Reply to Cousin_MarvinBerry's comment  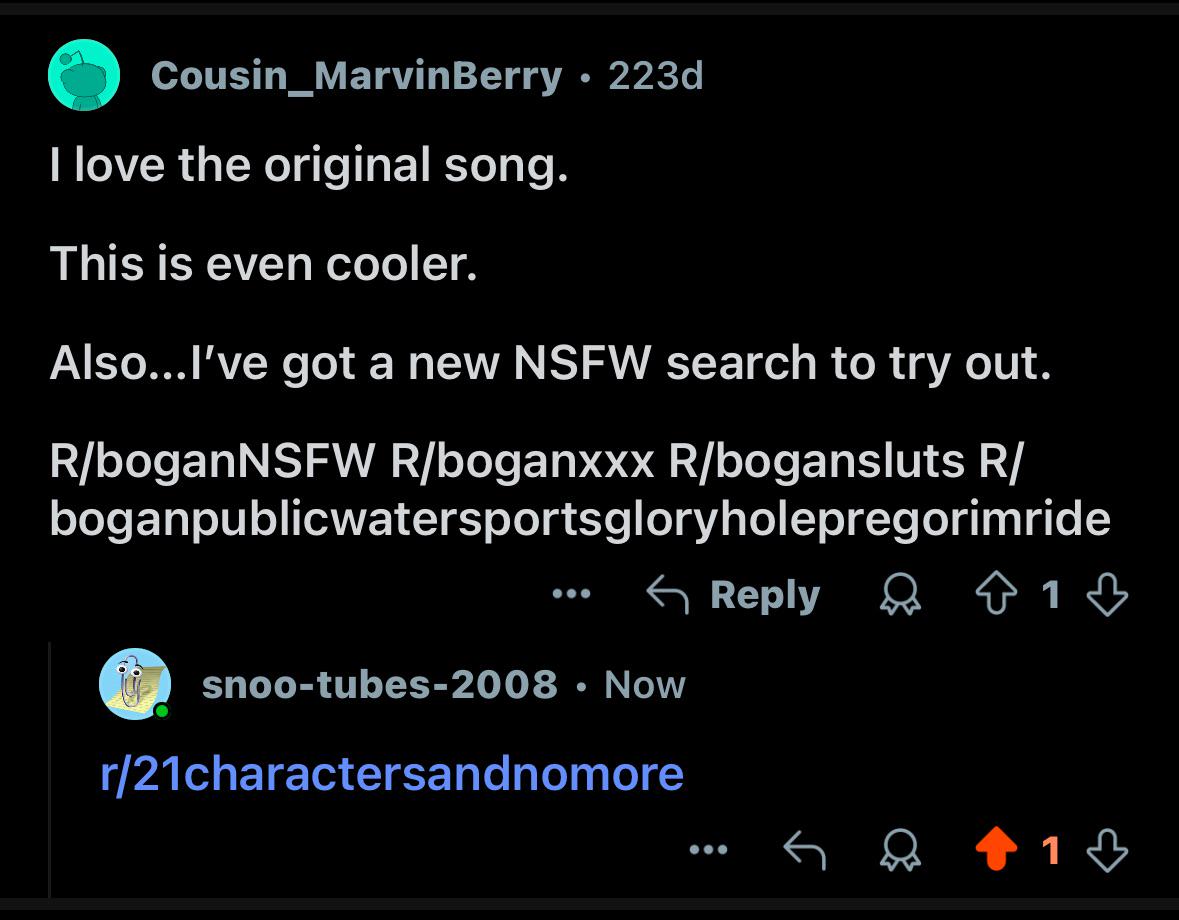point(765,595)
